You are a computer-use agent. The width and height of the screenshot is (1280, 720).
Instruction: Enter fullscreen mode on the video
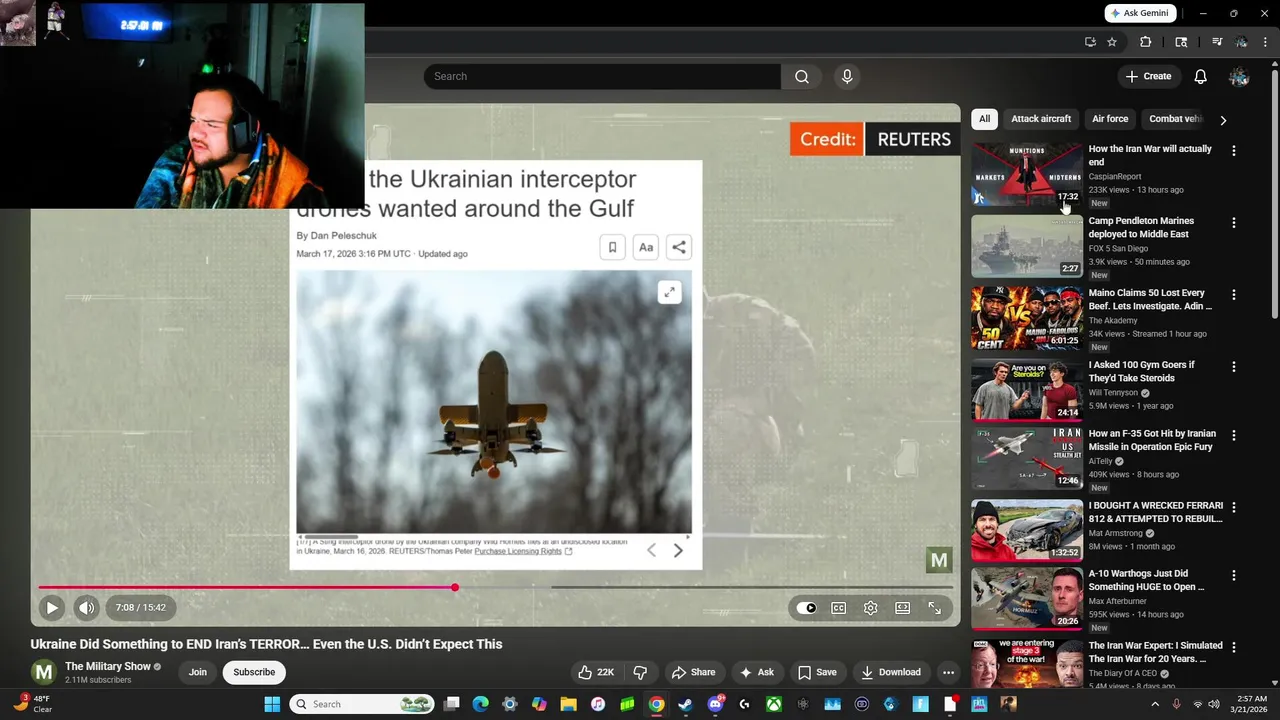(x=934, y=608)
